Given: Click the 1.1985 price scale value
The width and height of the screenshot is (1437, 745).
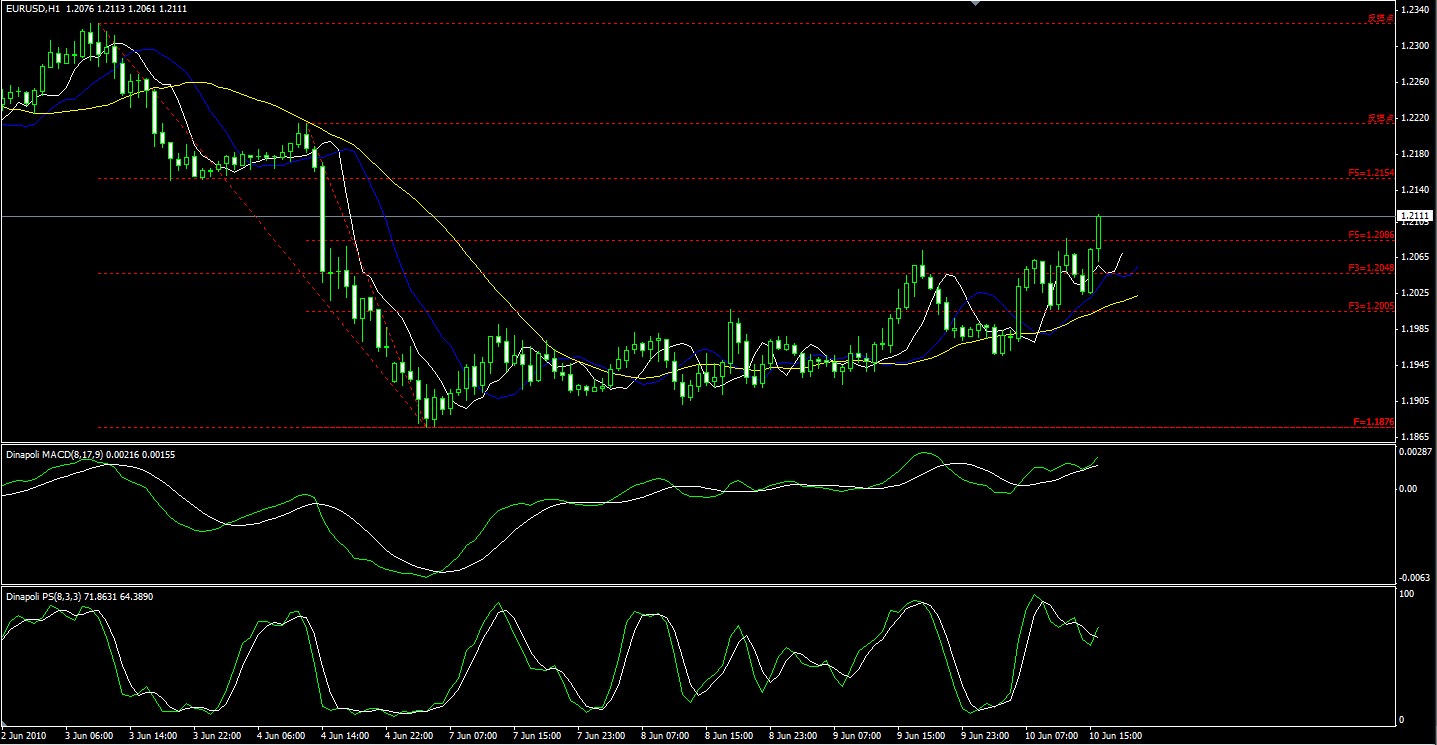Looking at the screenshot, I should [x=1415, y=329].
